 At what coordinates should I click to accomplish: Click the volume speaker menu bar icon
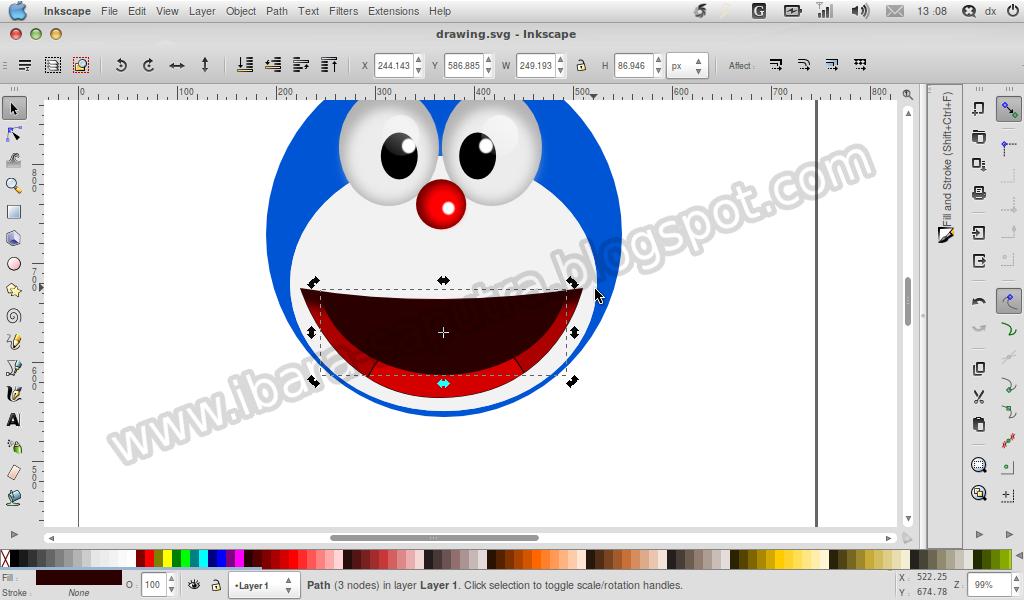pos(860,11)
